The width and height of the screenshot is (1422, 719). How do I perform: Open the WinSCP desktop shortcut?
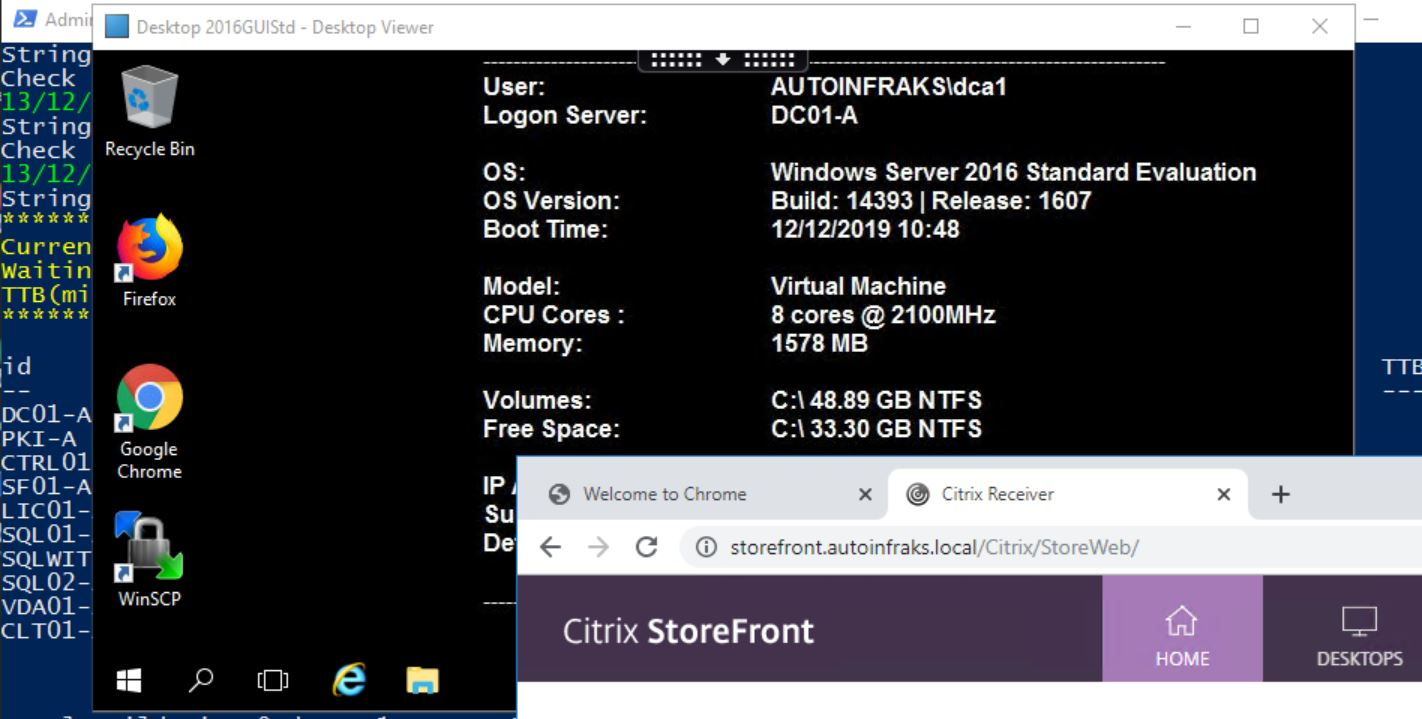point(149,561)
